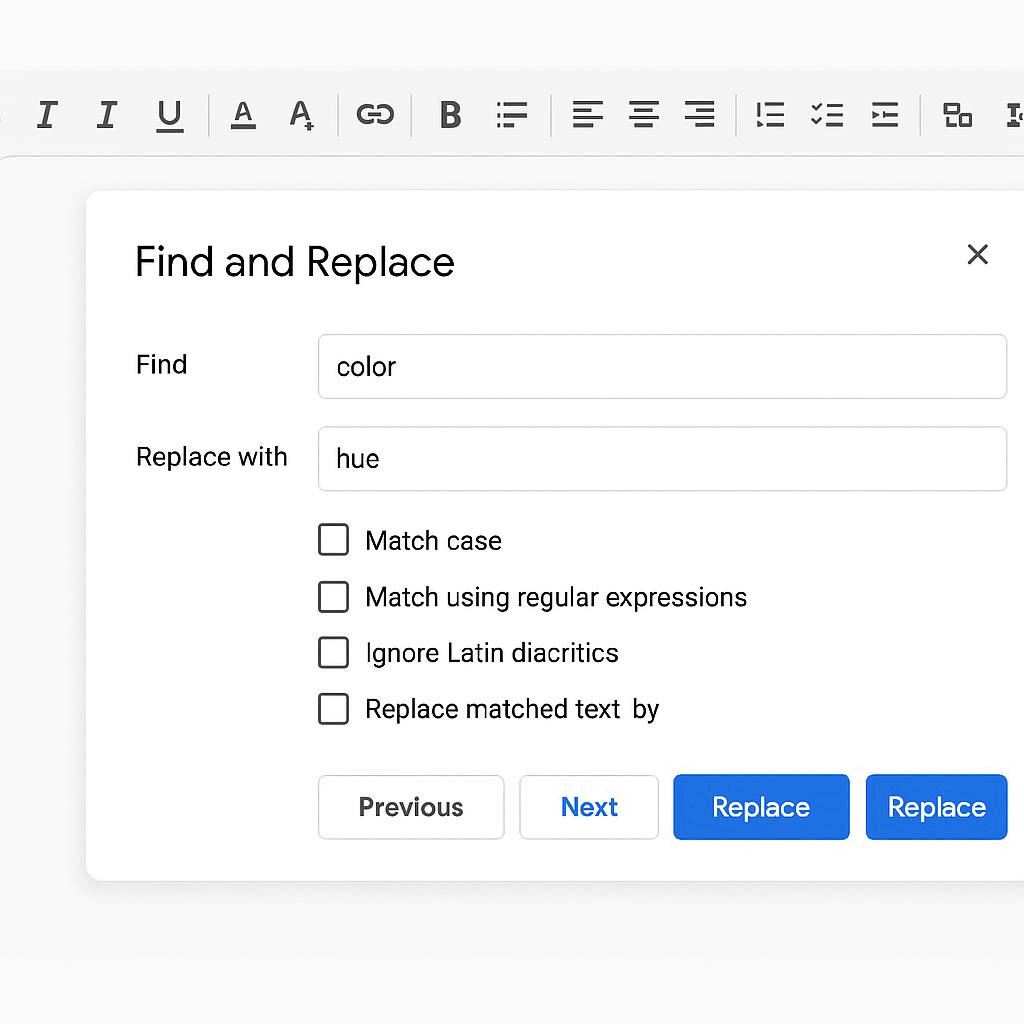This screenshot has width=1024, height=1024.
Task: Center align the text
Action: point(644,114)
